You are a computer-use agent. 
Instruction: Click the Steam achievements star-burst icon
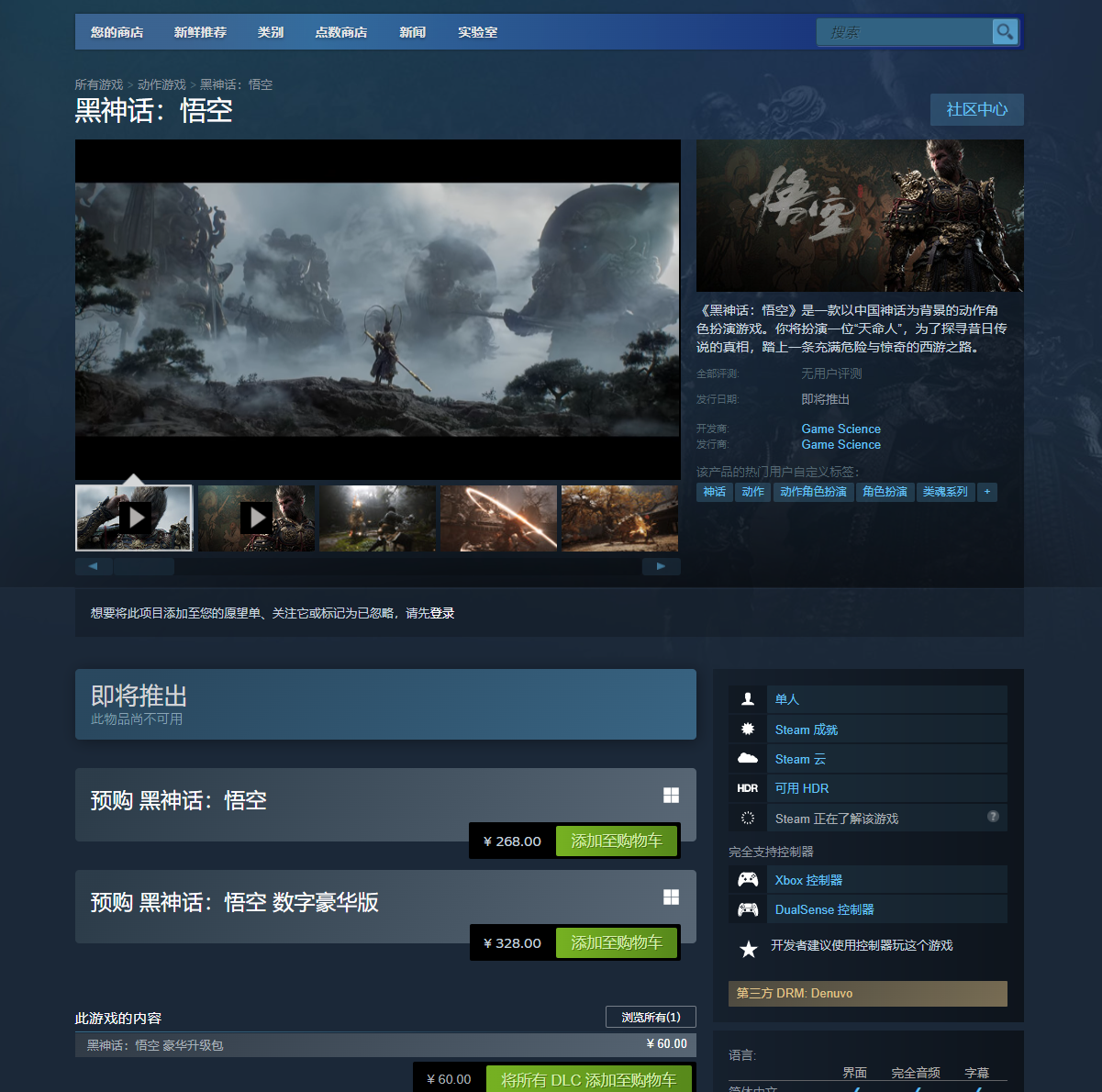click(748, 729)
